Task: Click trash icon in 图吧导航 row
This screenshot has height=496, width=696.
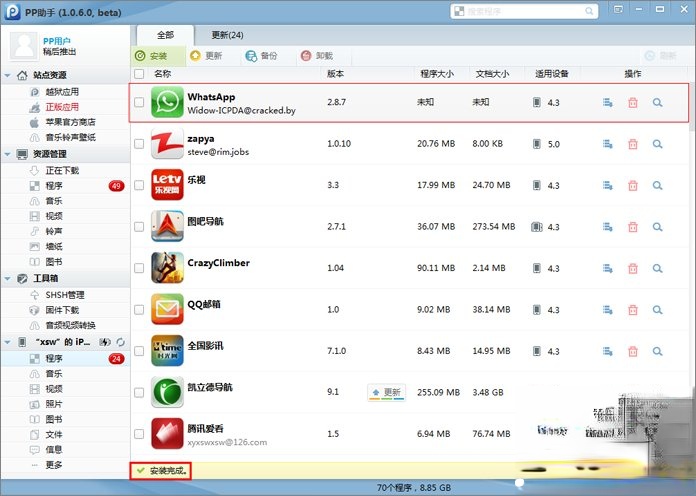Action: (633, 227)
